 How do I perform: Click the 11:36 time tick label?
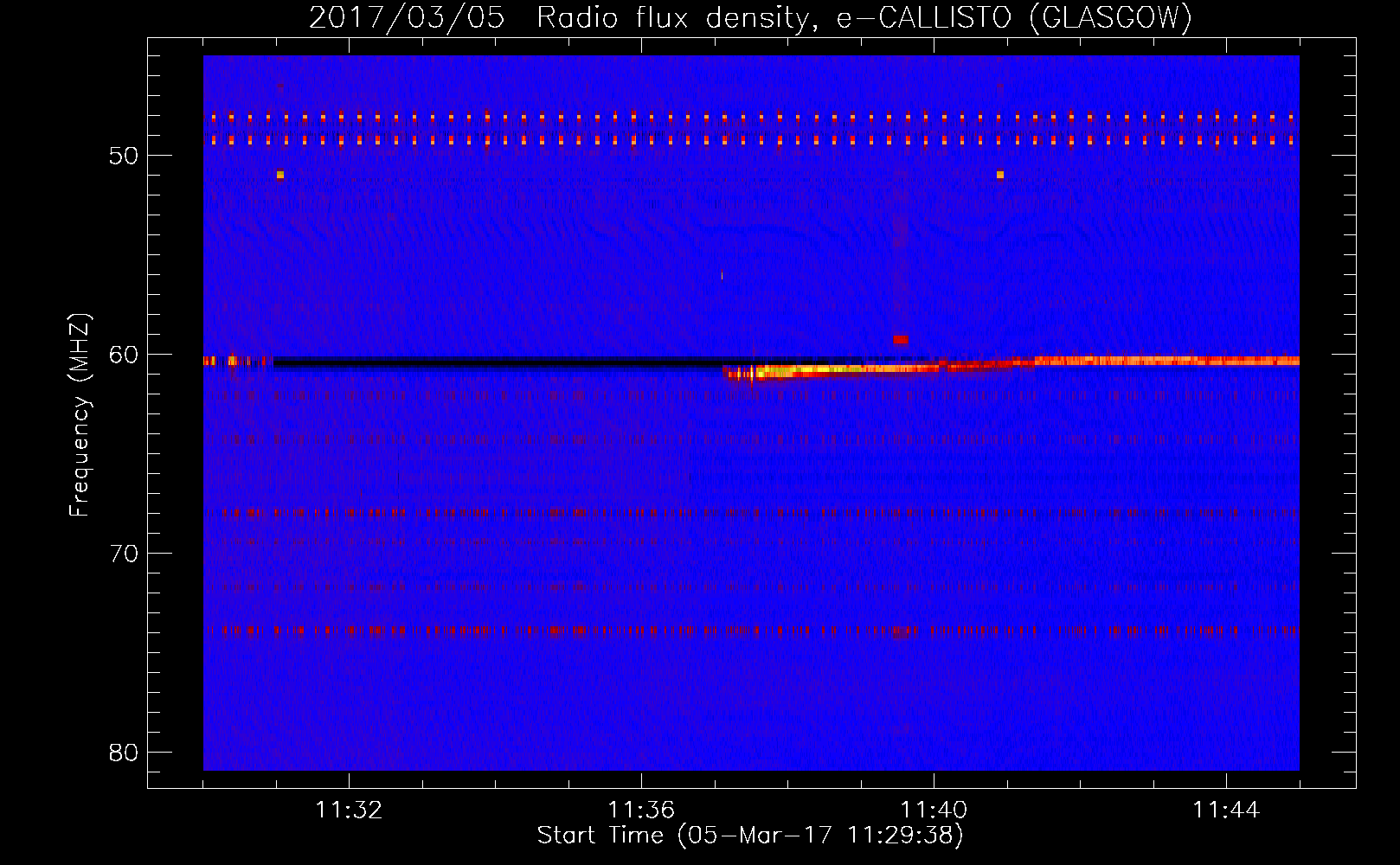point(641,811)
